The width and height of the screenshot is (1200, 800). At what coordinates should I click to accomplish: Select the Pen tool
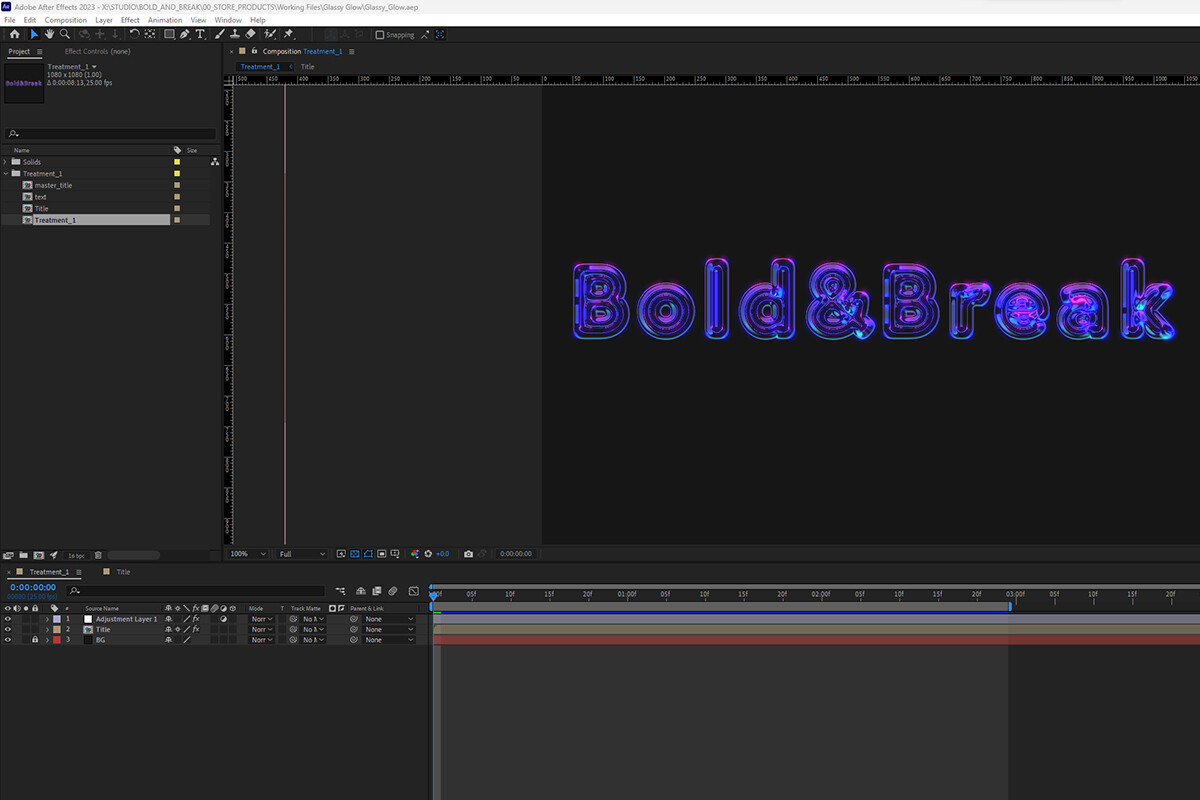tap(185, 34)
